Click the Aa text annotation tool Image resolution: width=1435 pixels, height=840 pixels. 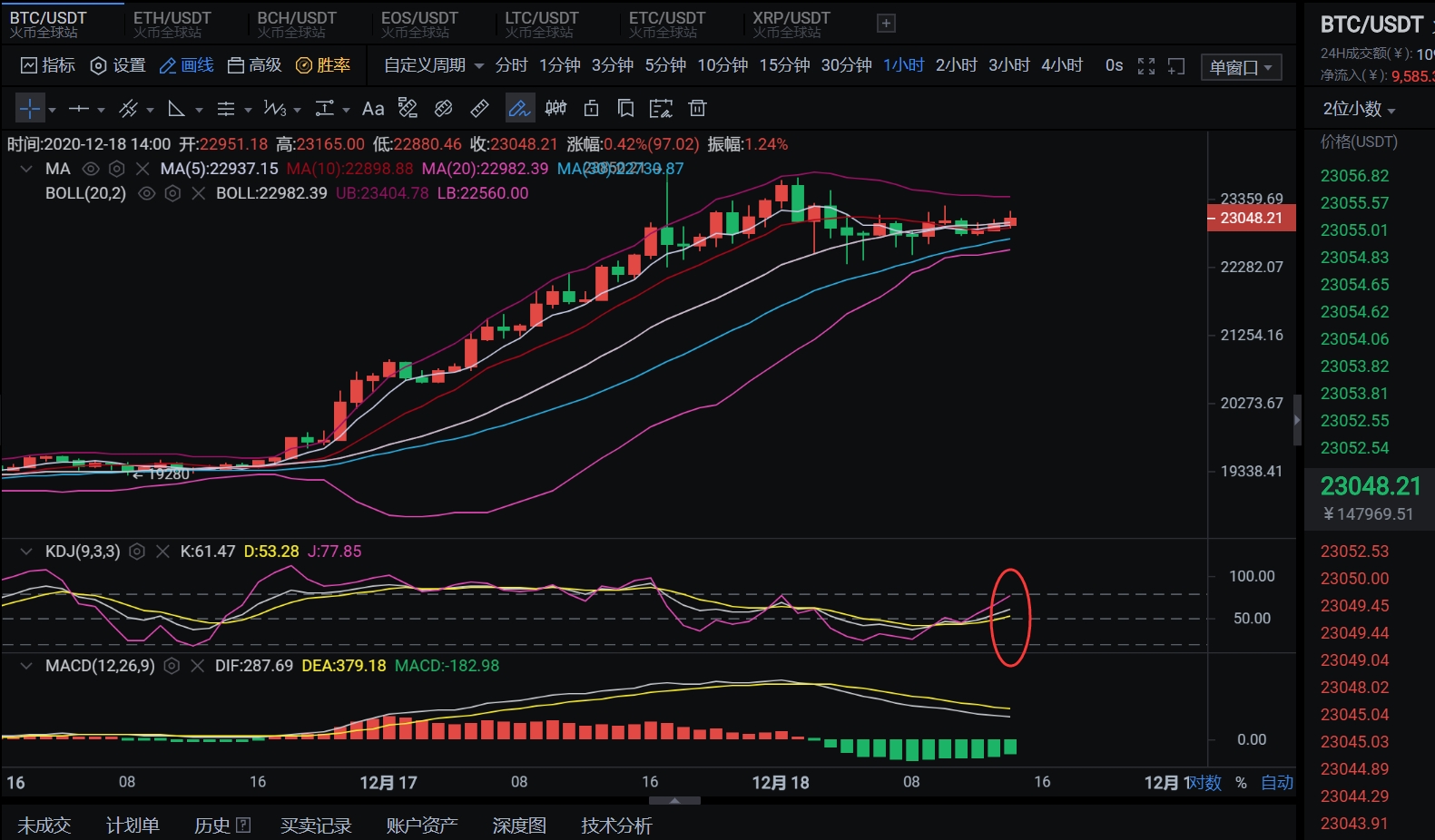[373, 109]
